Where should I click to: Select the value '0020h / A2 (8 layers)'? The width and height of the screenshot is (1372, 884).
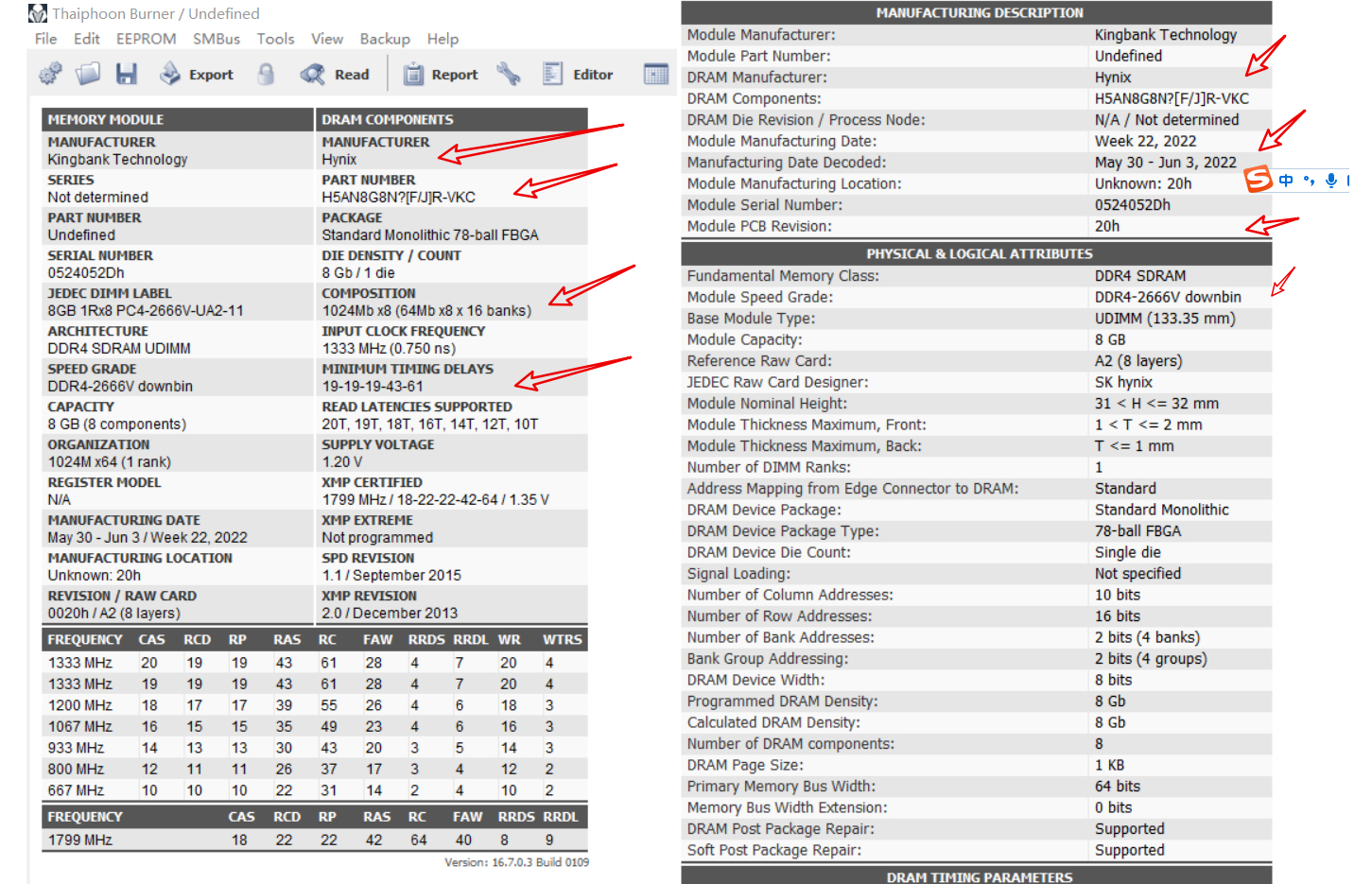click(x=114, y=613)
